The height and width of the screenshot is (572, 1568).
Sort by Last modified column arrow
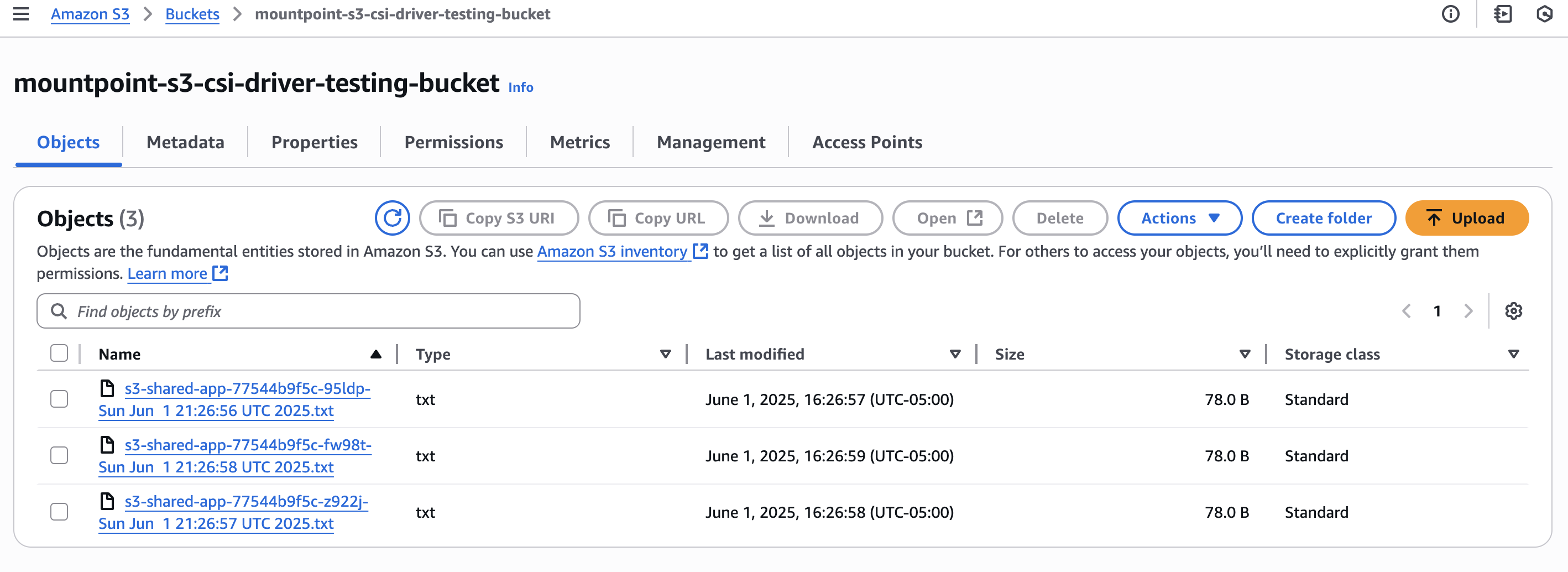955,354
